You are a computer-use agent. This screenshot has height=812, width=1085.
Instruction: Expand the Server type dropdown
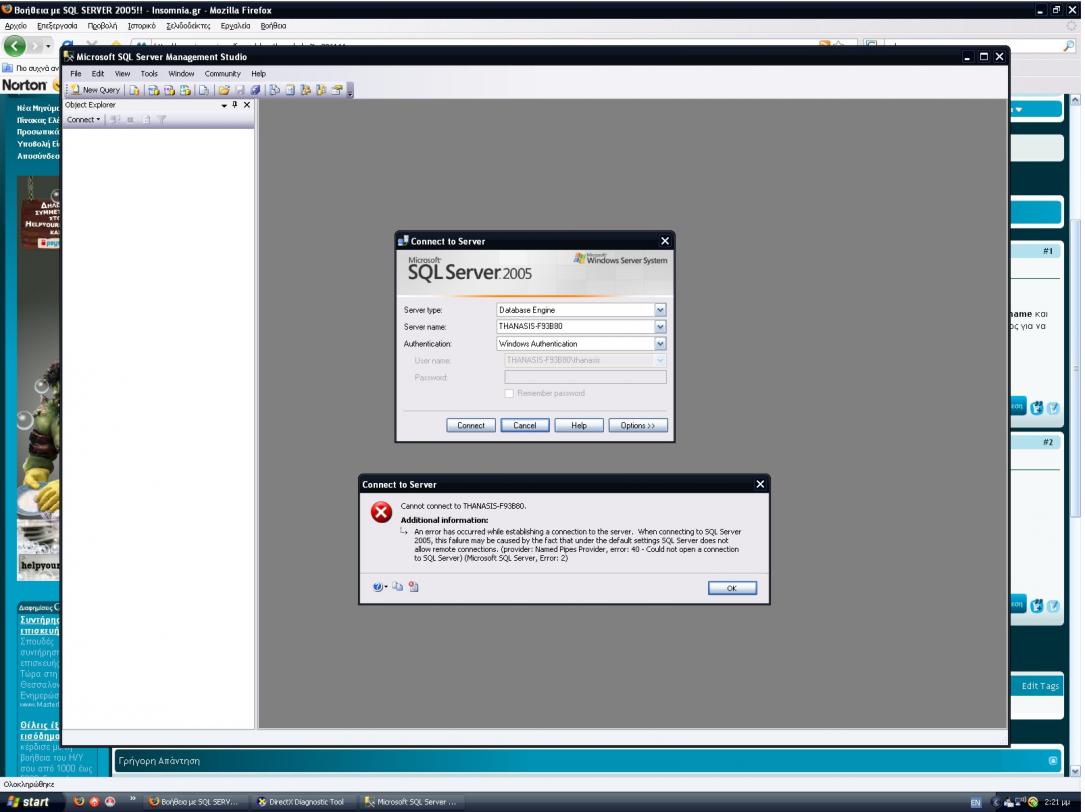pos(660,310)
